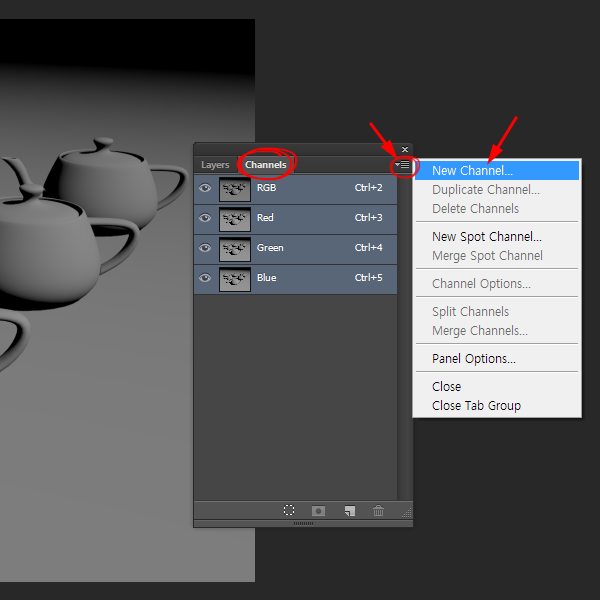Viewport: 600px width, 600px height.
Task: Select the Green channel name
Action: tap(270, 248)
